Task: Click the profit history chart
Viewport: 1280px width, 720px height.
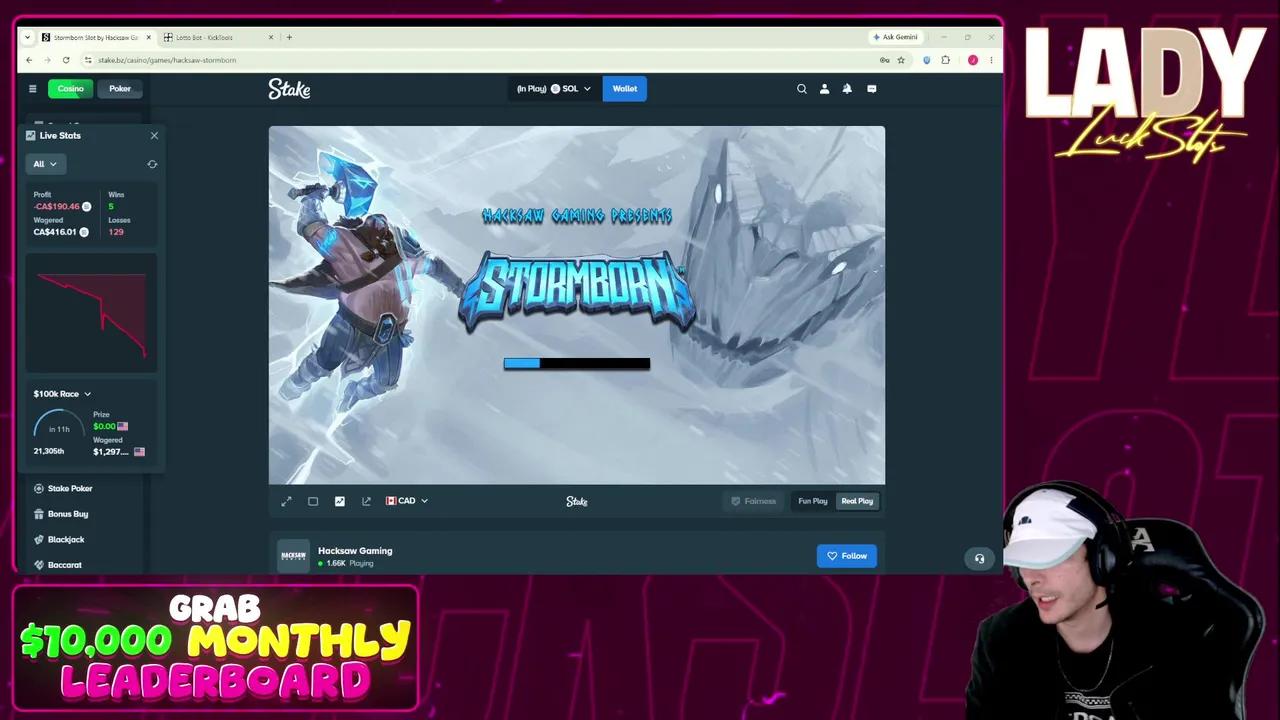Action: (x=91, y=313)
